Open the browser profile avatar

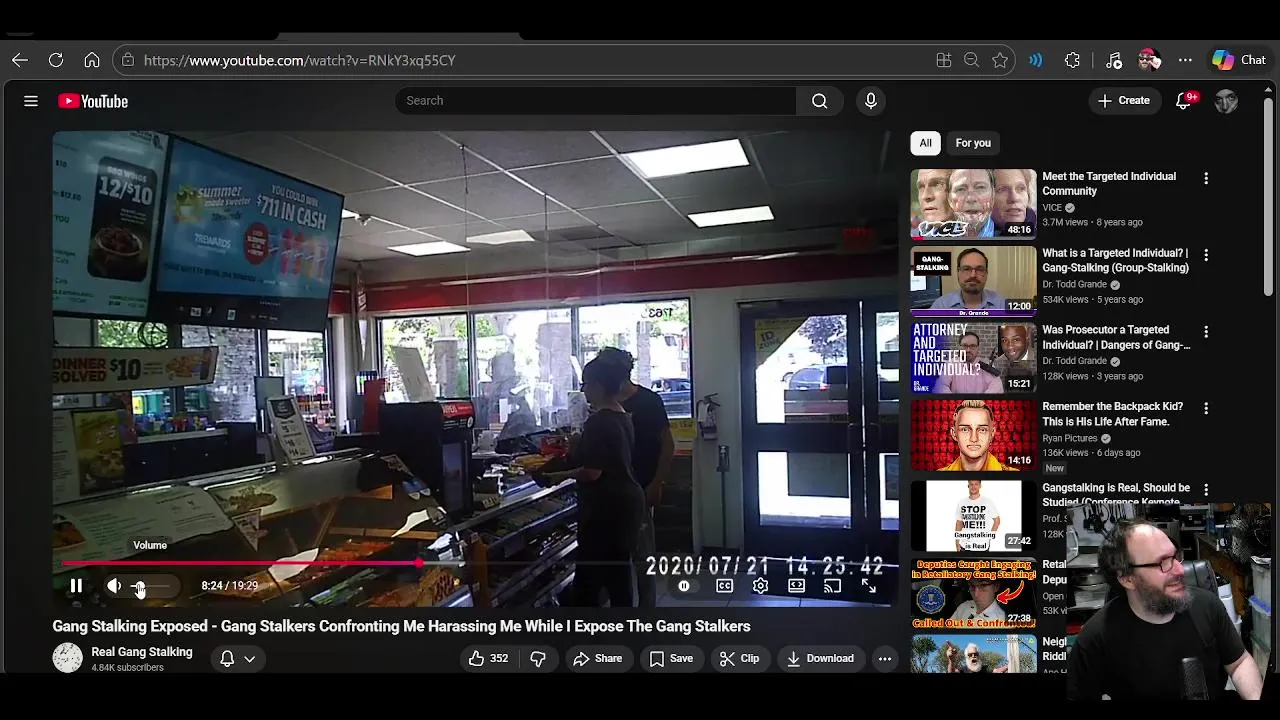1149,60
